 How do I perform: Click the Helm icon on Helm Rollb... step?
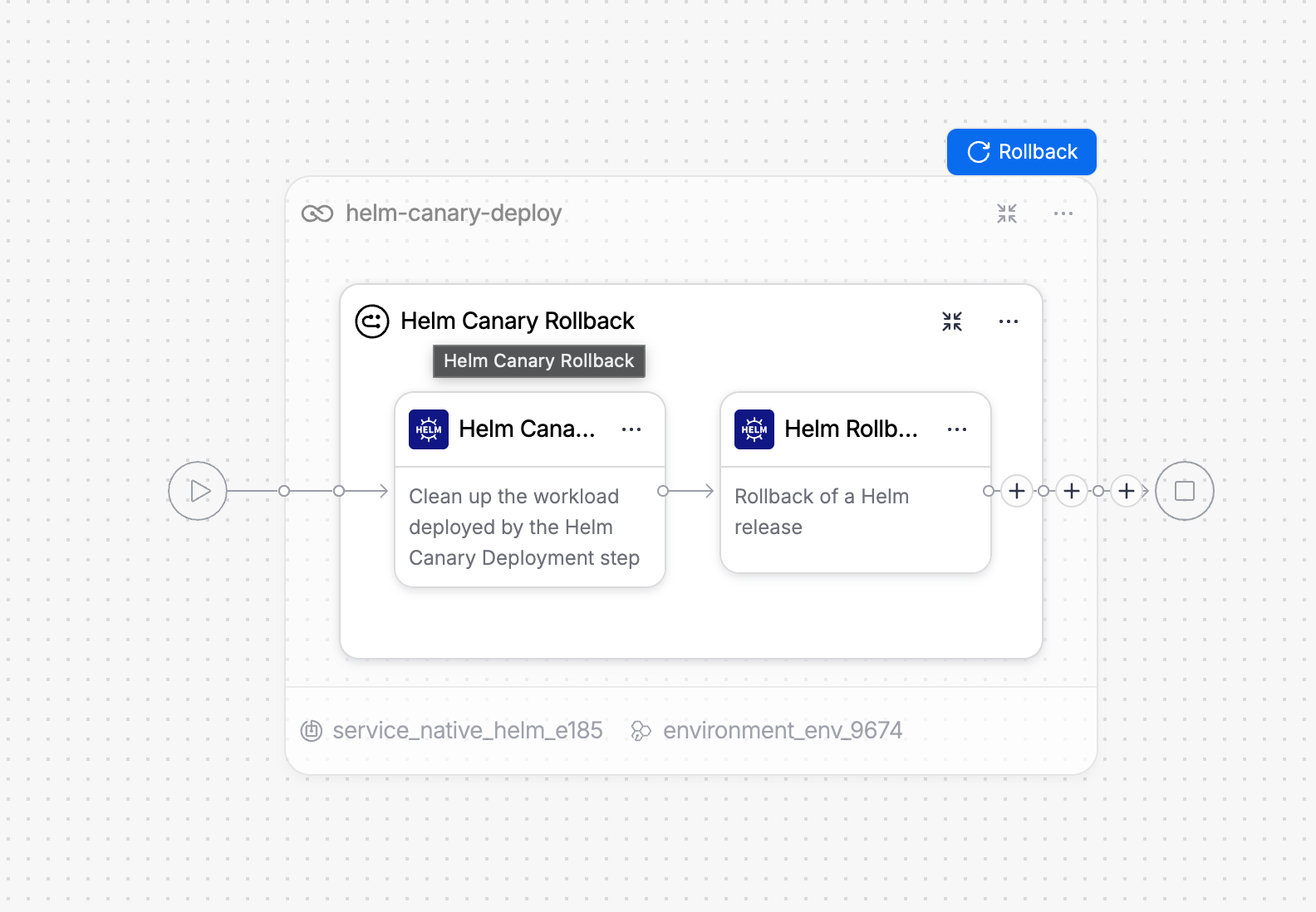click(754, 429)
